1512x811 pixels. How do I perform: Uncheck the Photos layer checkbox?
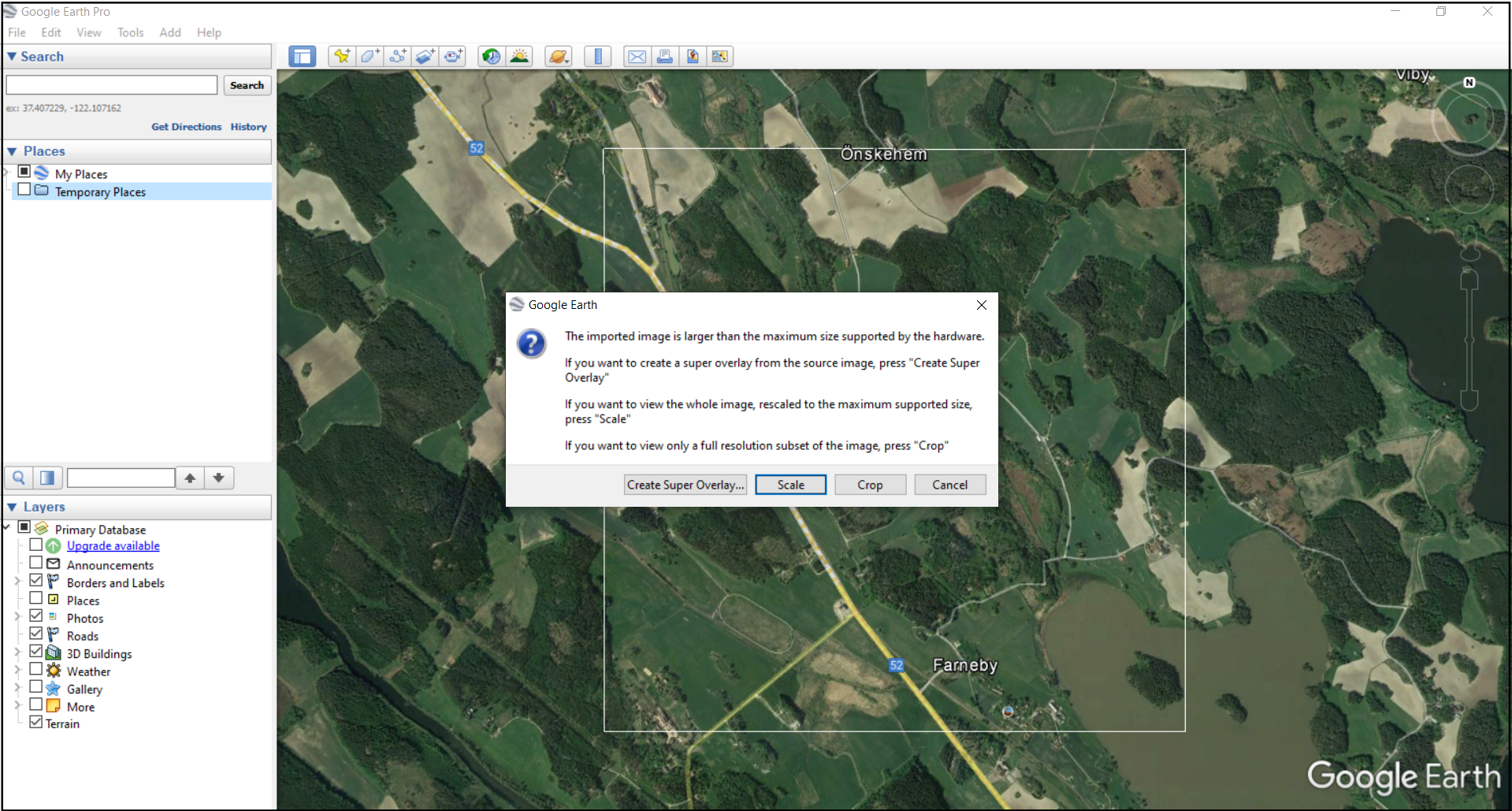click(x=36, y=616)
